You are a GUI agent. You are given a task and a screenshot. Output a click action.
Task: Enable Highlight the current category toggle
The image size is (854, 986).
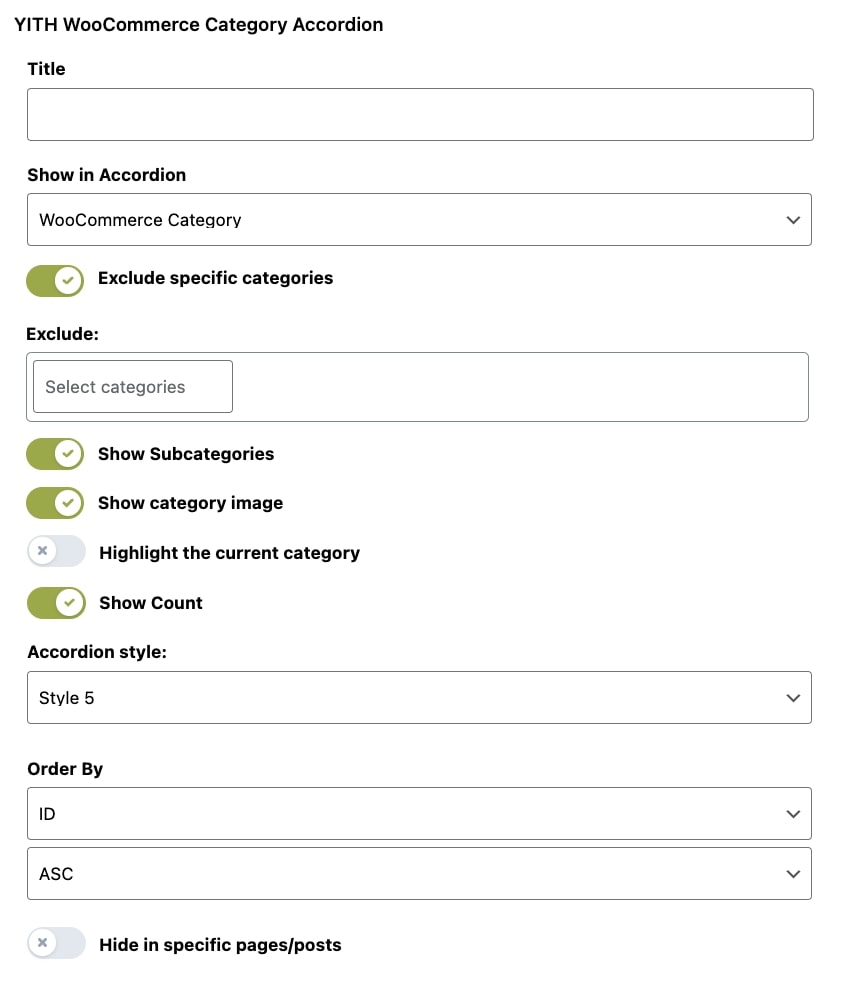click(56, 551)
